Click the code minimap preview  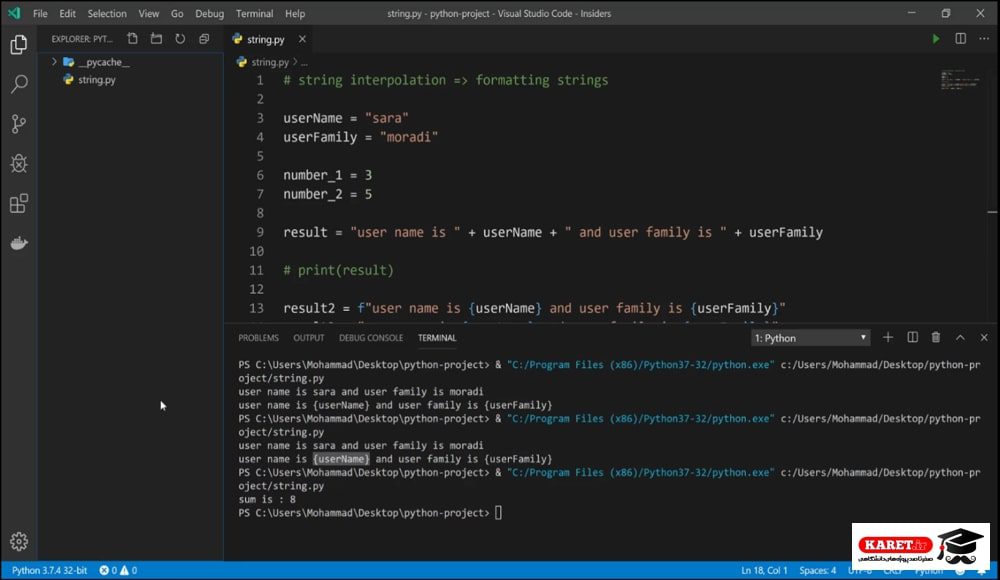(x=960, y=80)
